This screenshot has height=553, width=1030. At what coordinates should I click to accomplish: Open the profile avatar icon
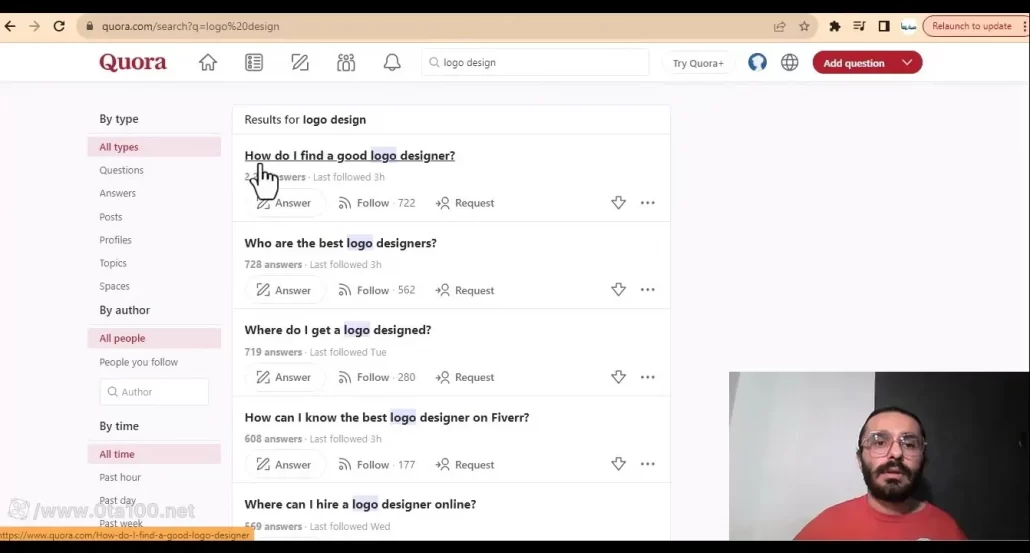tap(758, 63)
